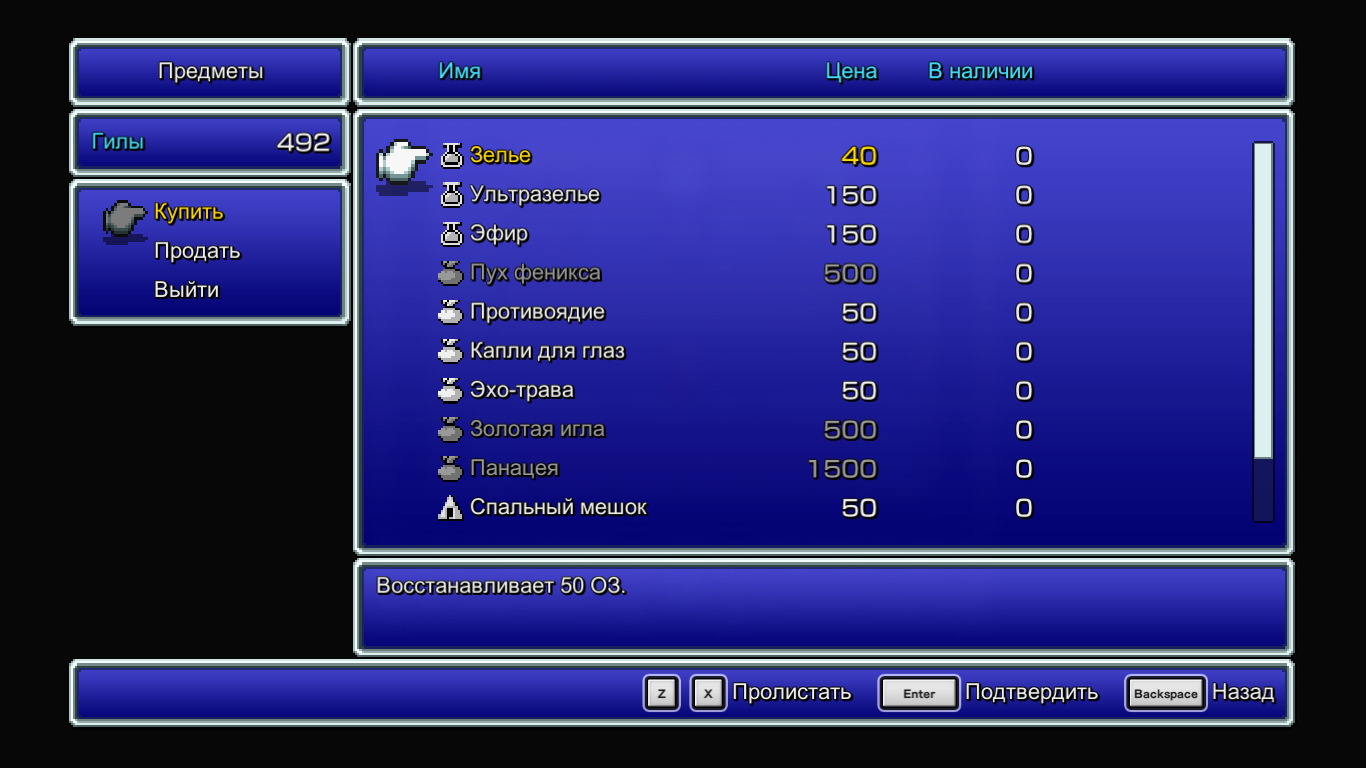Click the Гилы currency label
This screenshot has height=768, width=1366.
coord(117,142)
